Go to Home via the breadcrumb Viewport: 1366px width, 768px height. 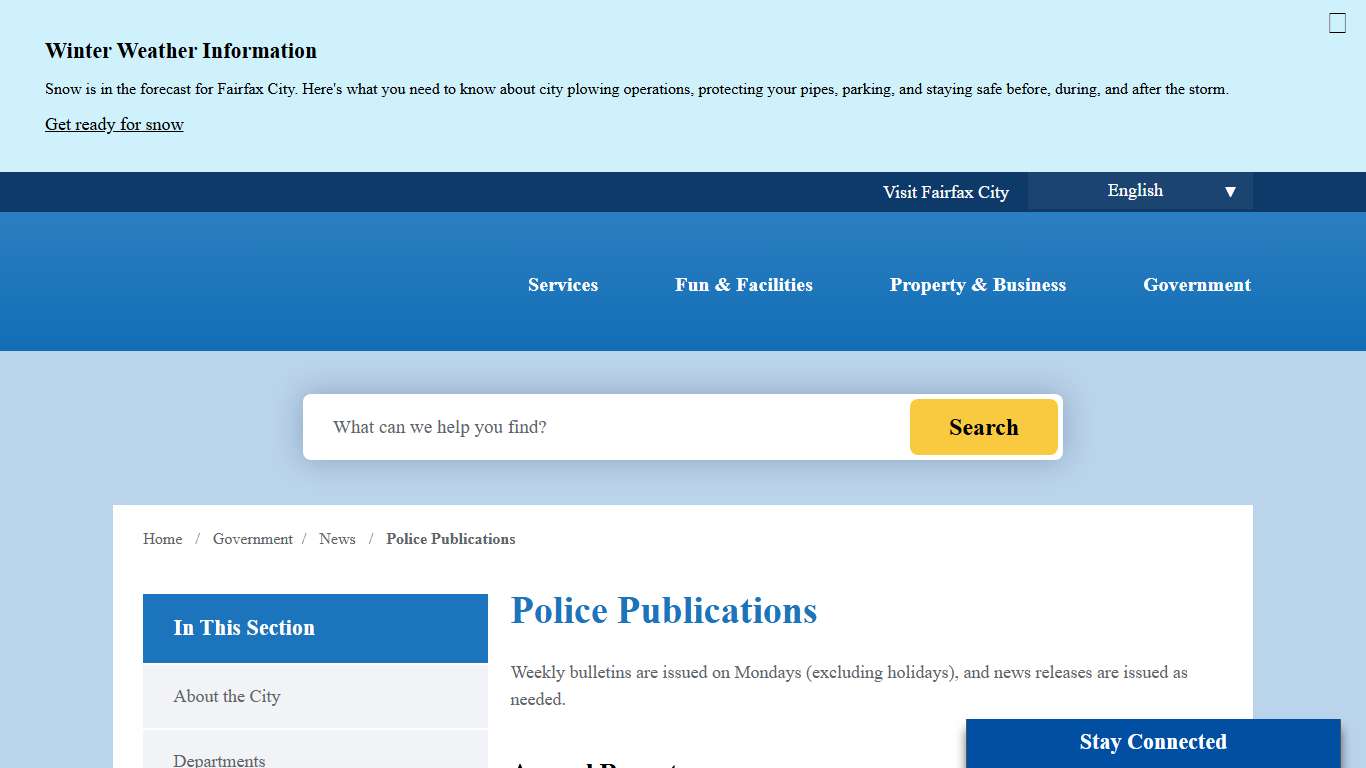click(162, 539)
